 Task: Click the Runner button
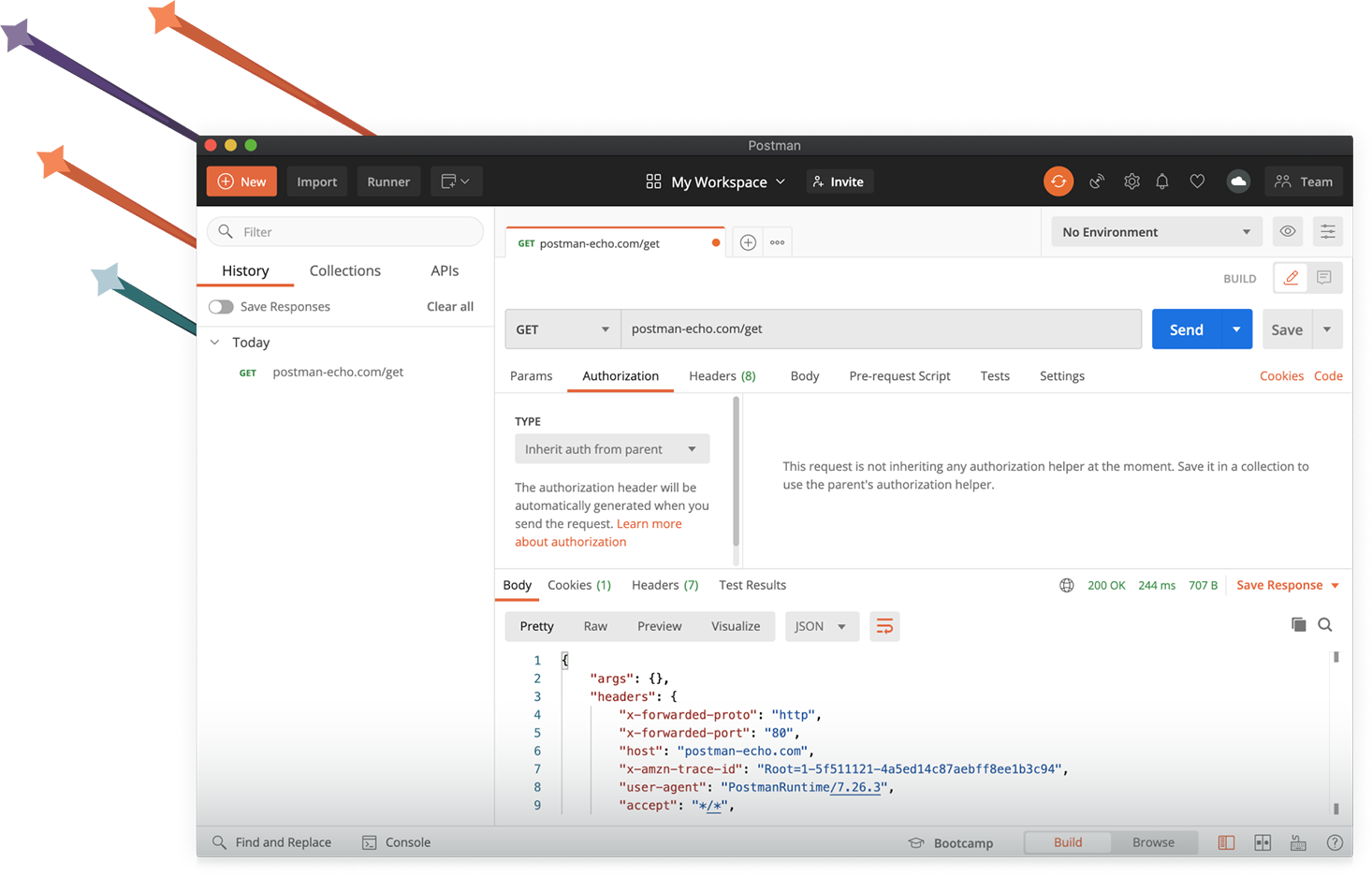coord(388,182)
